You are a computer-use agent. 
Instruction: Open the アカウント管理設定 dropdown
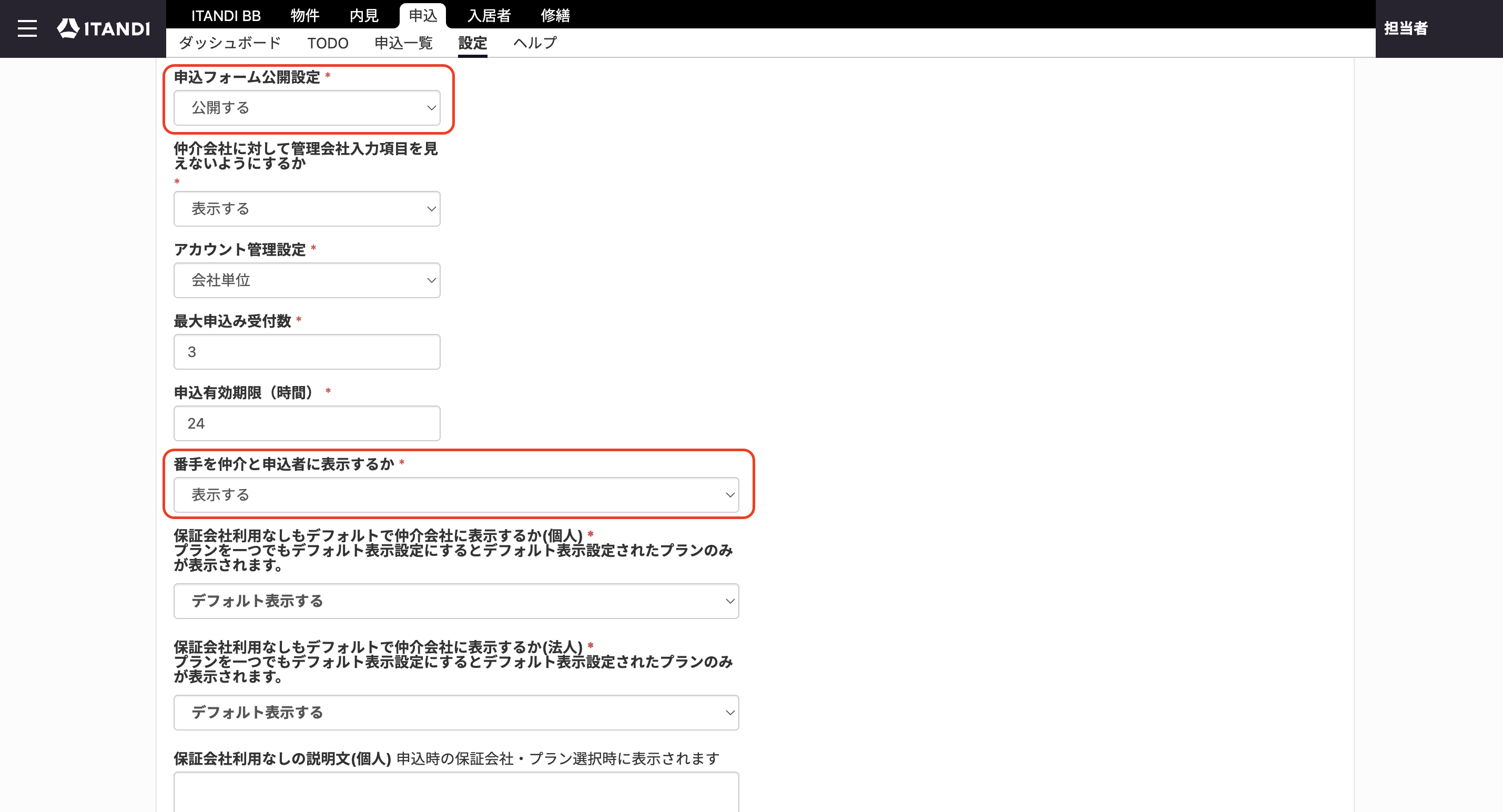click(307, 280)
